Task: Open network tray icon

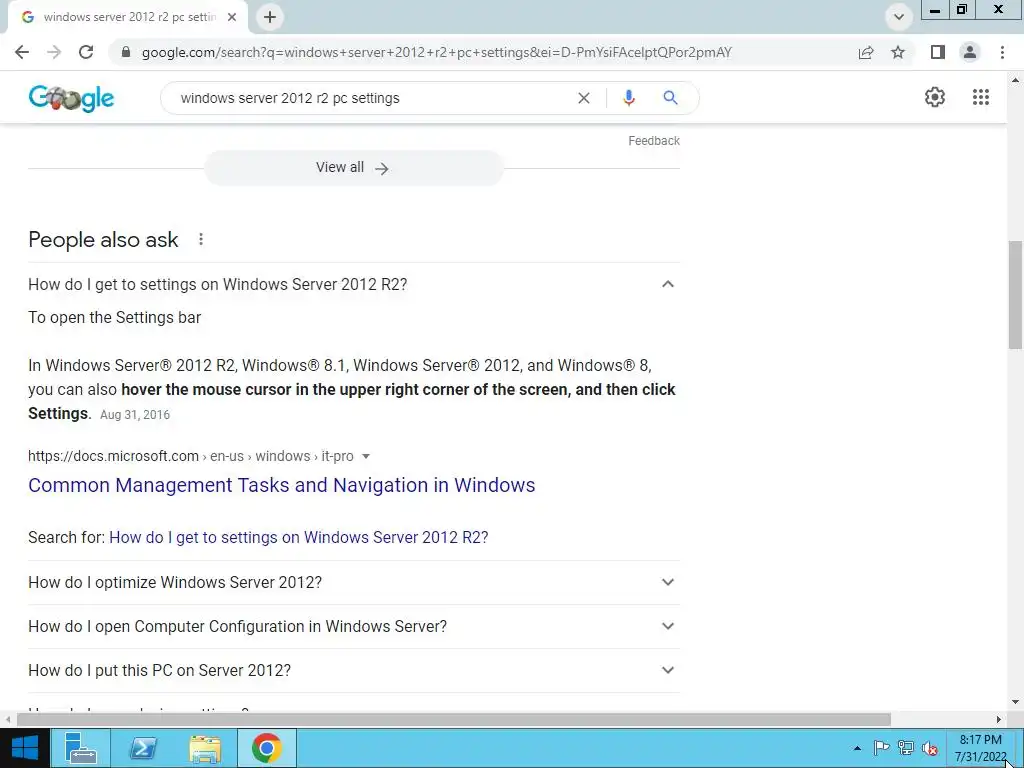Action: pos(906,748)
